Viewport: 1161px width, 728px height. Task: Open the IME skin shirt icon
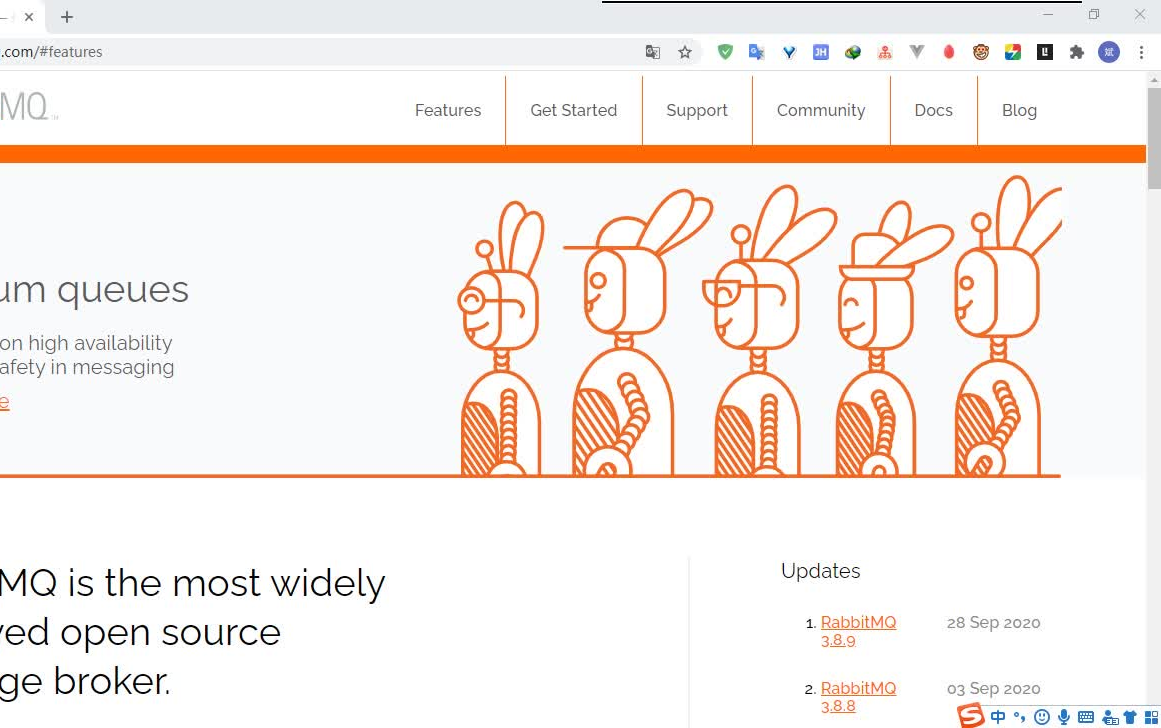[x=1130, y=717]
